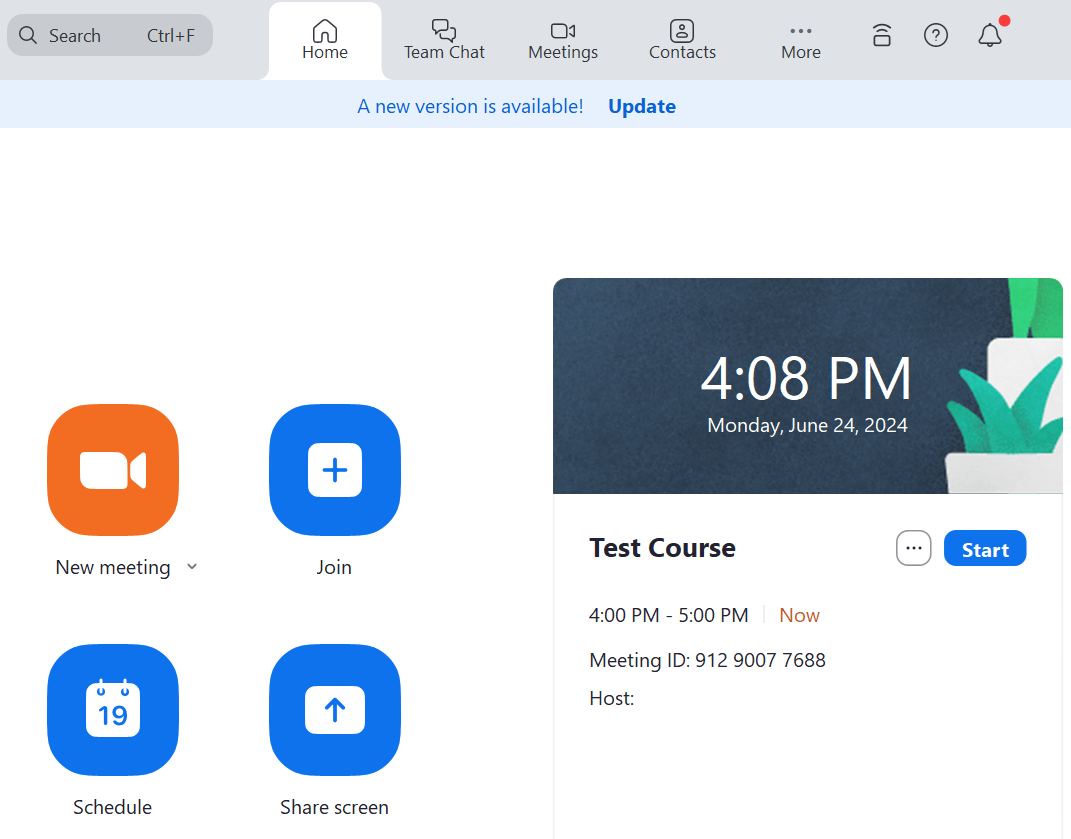
Task: Open the Help question mark icon
Action: coord(936,35)
